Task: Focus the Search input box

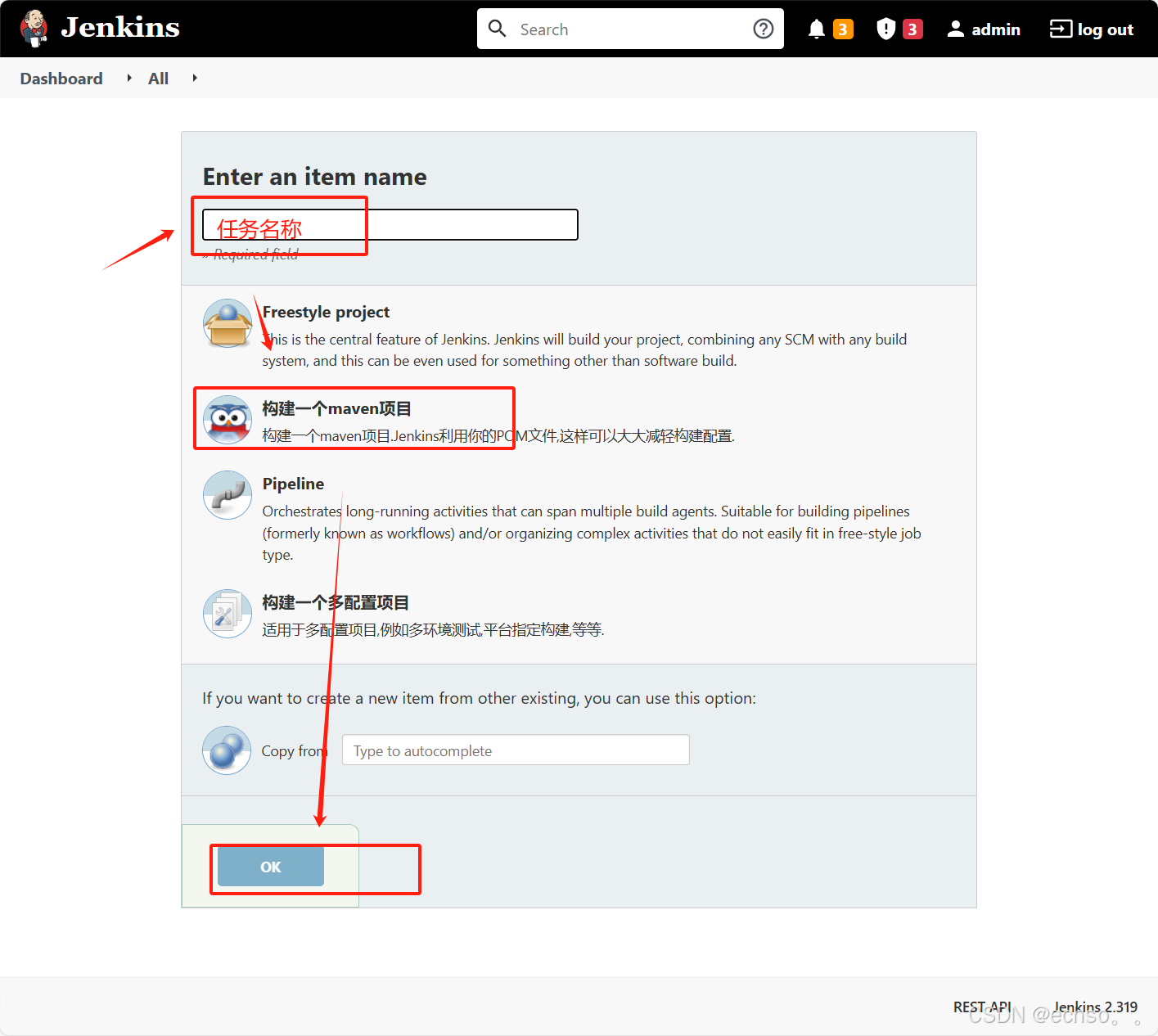Action: coord(630,29)
